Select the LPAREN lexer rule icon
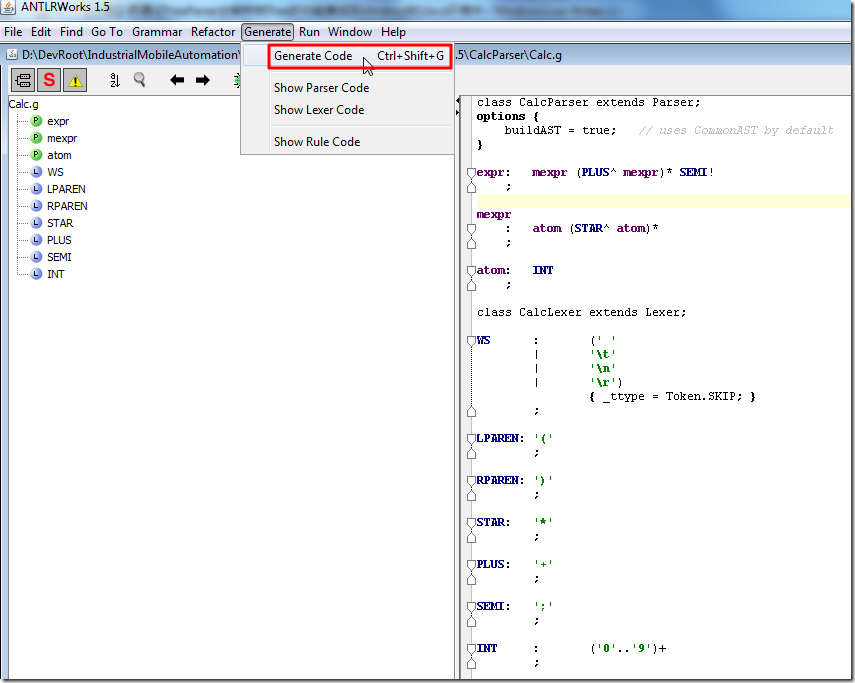 pos(37,189)
